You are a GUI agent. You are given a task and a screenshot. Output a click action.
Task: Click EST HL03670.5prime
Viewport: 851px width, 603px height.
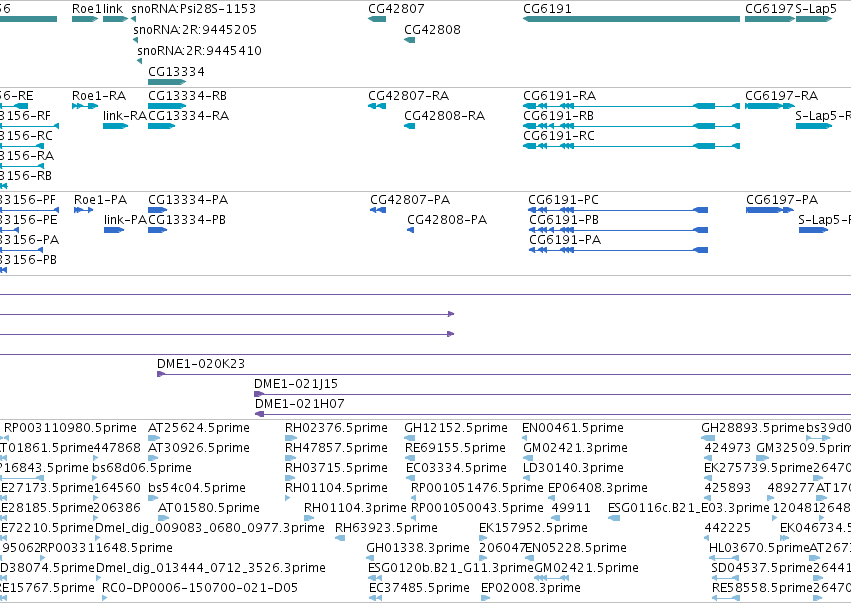pyautogui.click(x=759, y=548)
